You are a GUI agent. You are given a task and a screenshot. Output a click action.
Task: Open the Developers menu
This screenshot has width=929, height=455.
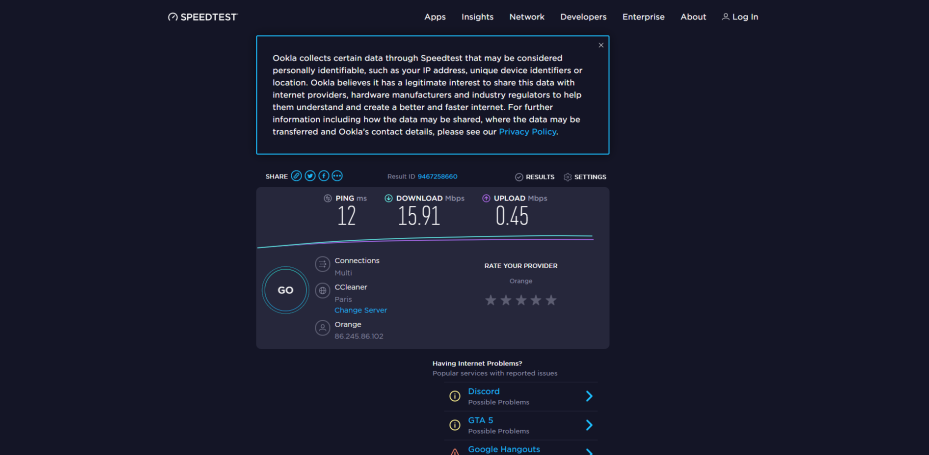584,17
